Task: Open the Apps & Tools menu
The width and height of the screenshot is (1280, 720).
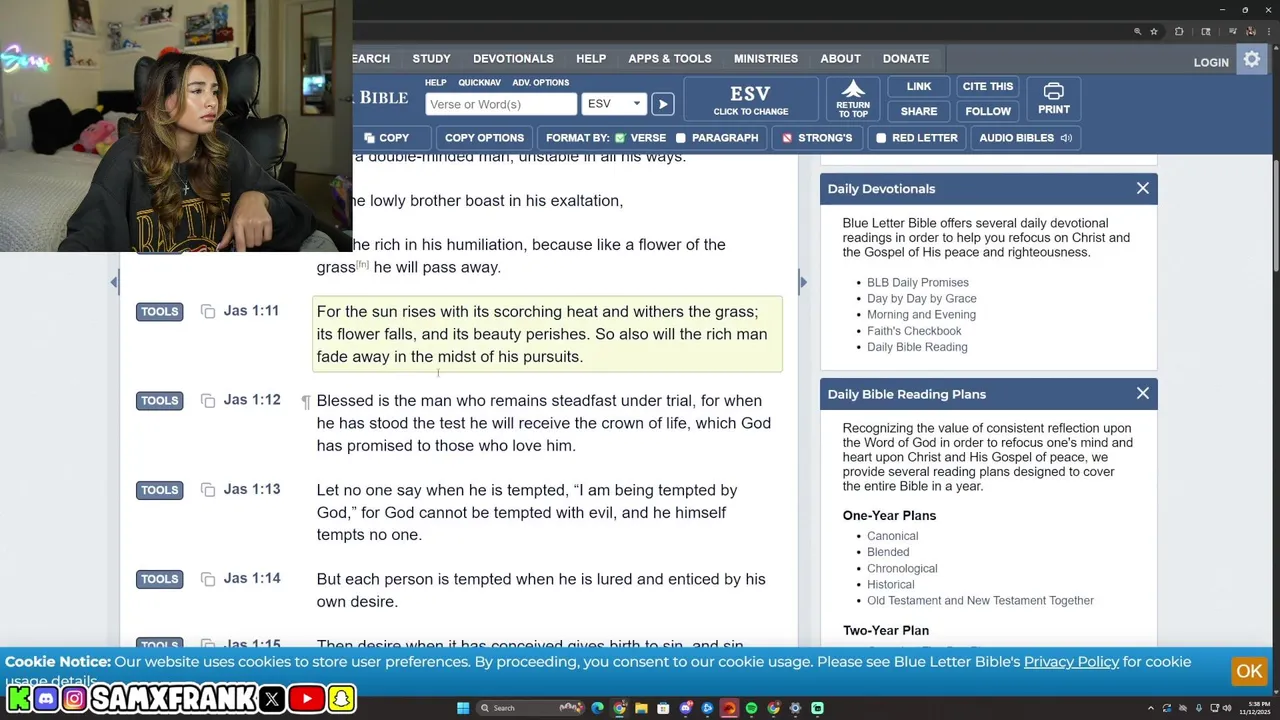Action: pos(670,59)
